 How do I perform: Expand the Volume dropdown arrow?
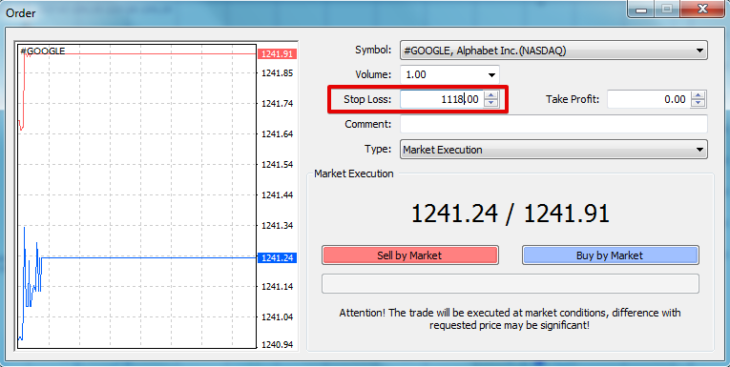pyautogui.click(x=492, y=75)
